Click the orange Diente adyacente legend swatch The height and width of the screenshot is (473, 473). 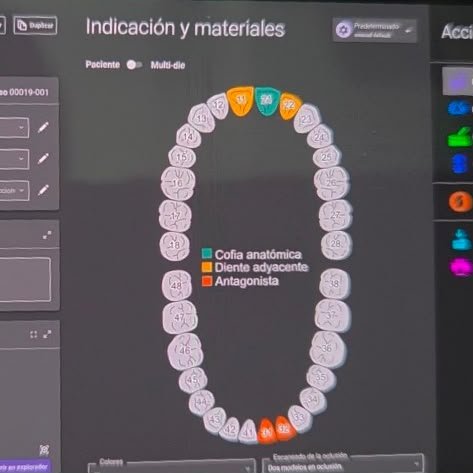207,267
